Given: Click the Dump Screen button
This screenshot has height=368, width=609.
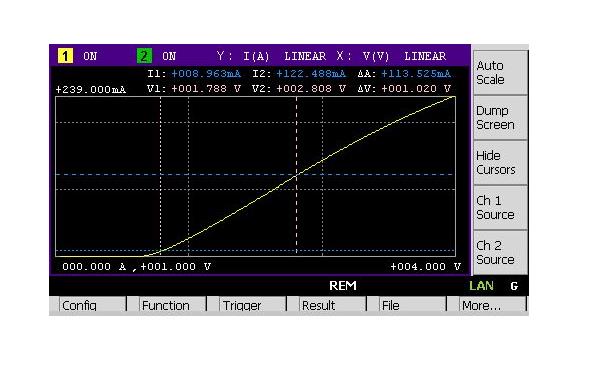Looking at the screenshot, I should pyautogui.click(x=500, y=117).
